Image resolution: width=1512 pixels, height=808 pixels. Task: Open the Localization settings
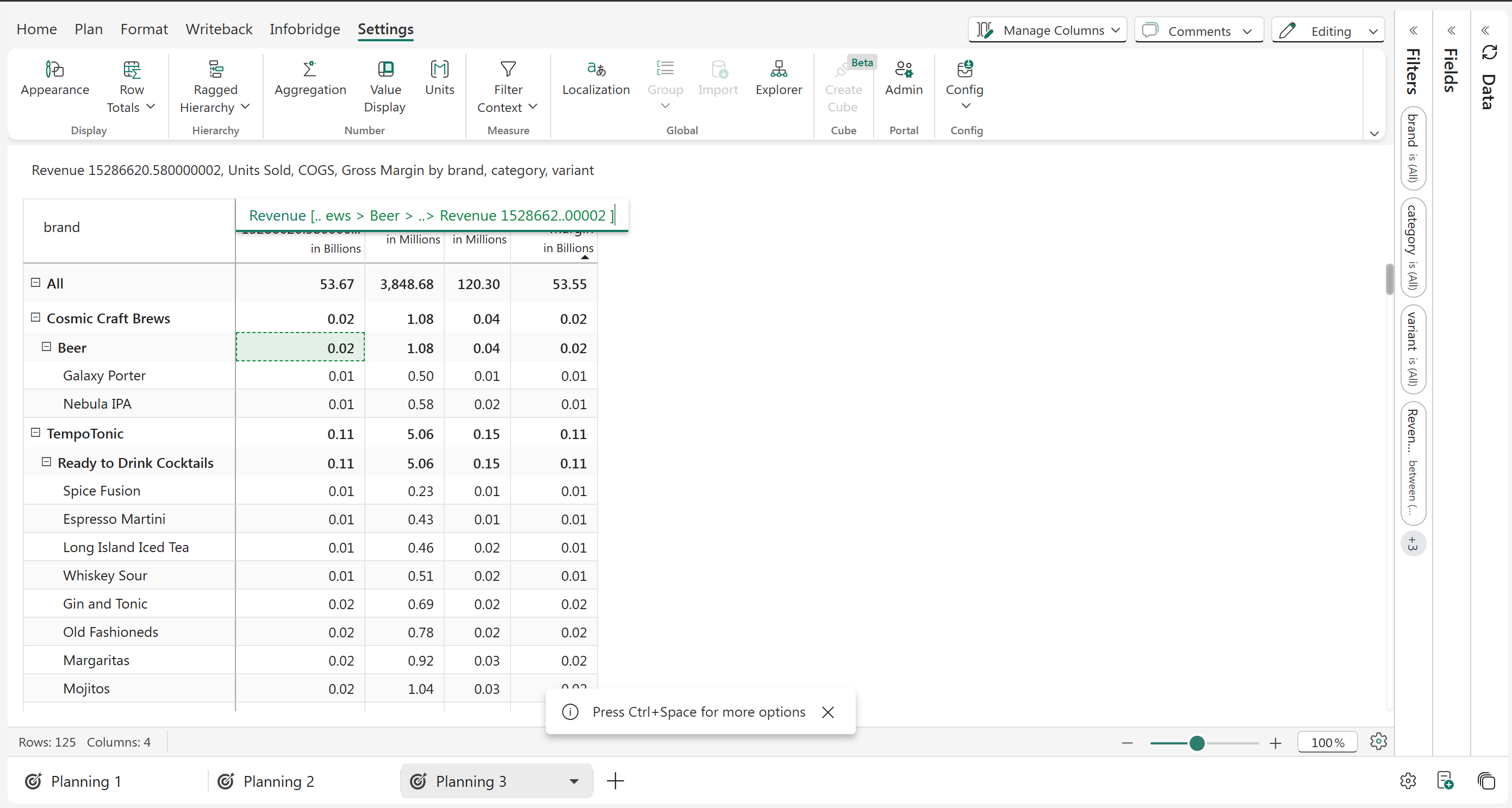click(596, 70)
